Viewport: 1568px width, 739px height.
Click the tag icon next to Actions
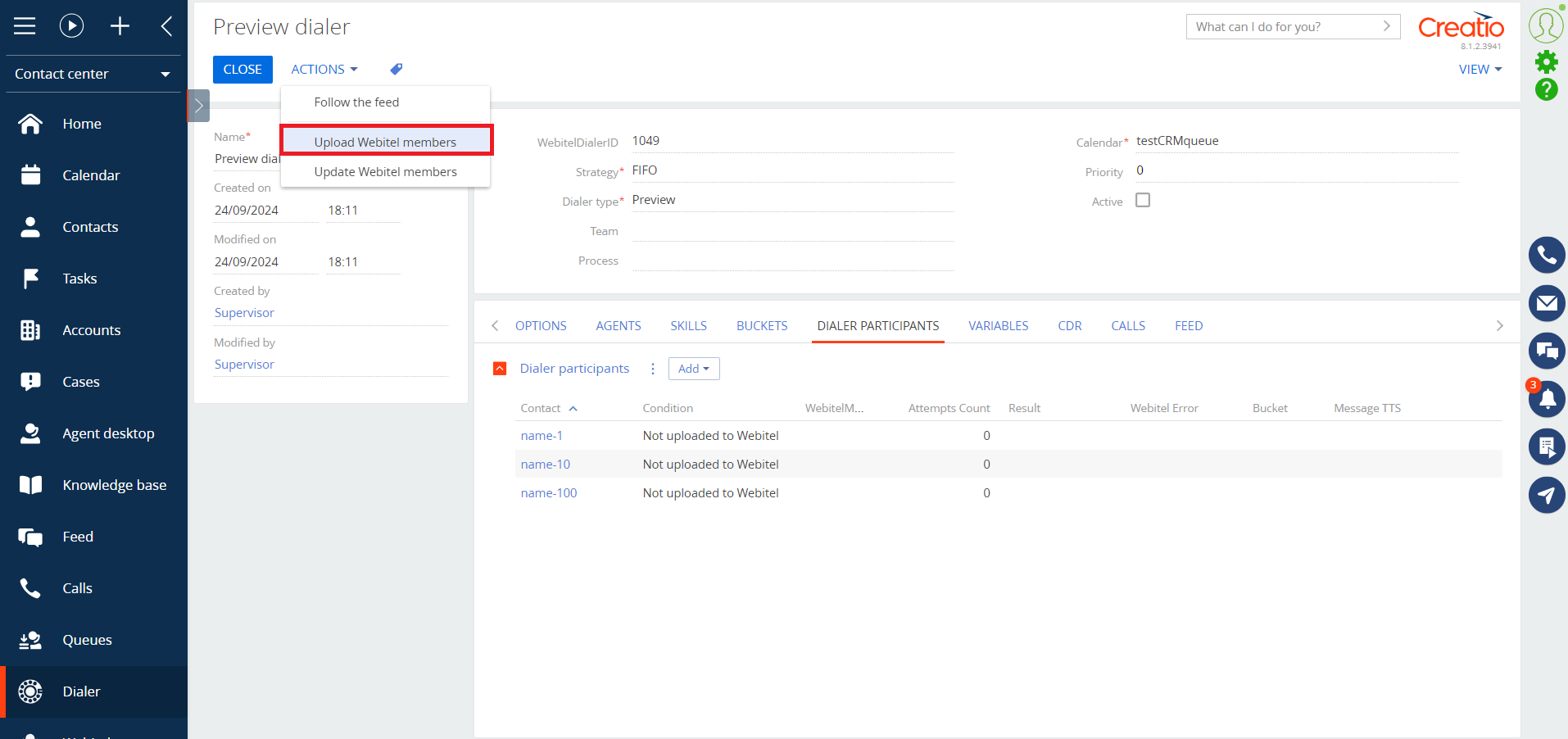(x=397, y=70)
